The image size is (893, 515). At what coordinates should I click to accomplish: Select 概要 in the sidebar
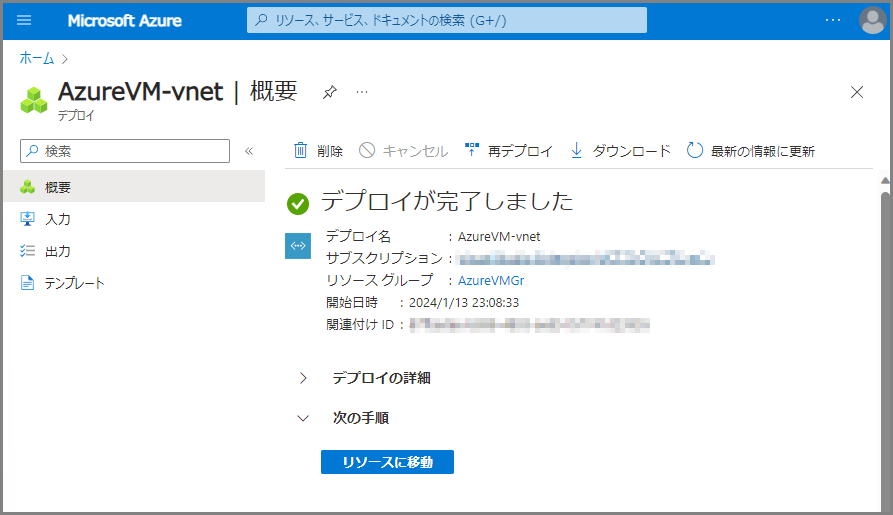134,187
